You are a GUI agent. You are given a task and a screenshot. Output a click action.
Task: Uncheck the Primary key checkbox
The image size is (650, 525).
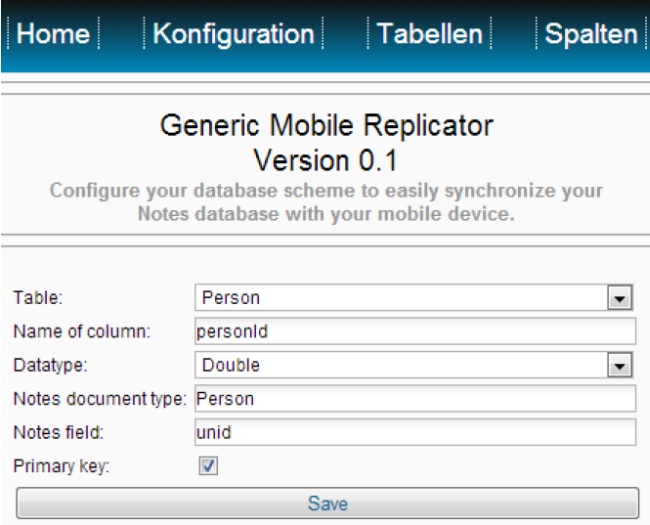click(208, 466)
